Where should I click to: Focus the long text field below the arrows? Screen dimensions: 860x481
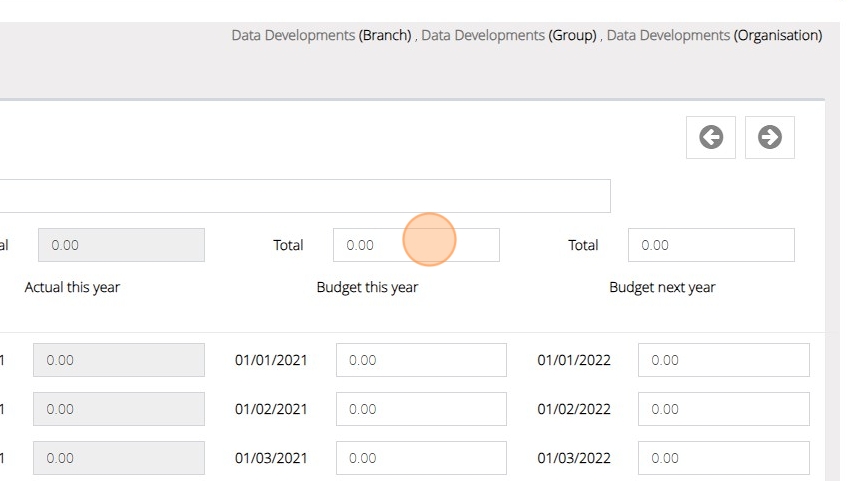point(300,196)
